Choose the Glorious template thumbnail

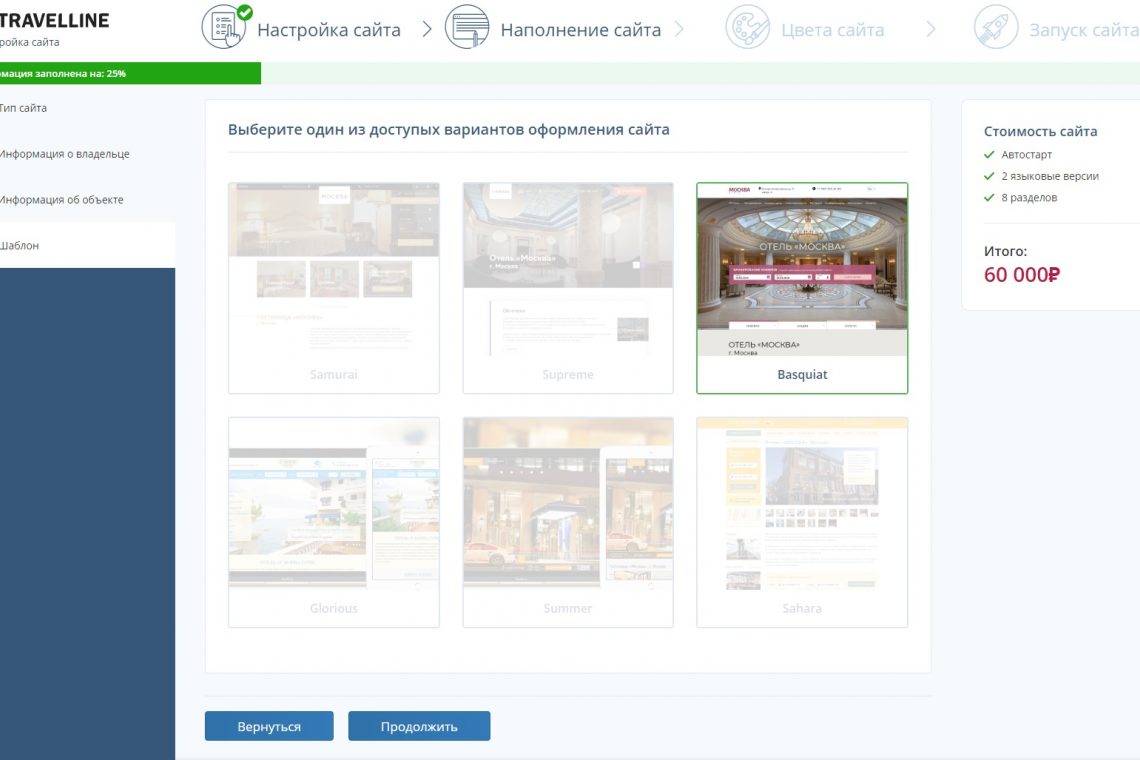(x=334, y=522)
